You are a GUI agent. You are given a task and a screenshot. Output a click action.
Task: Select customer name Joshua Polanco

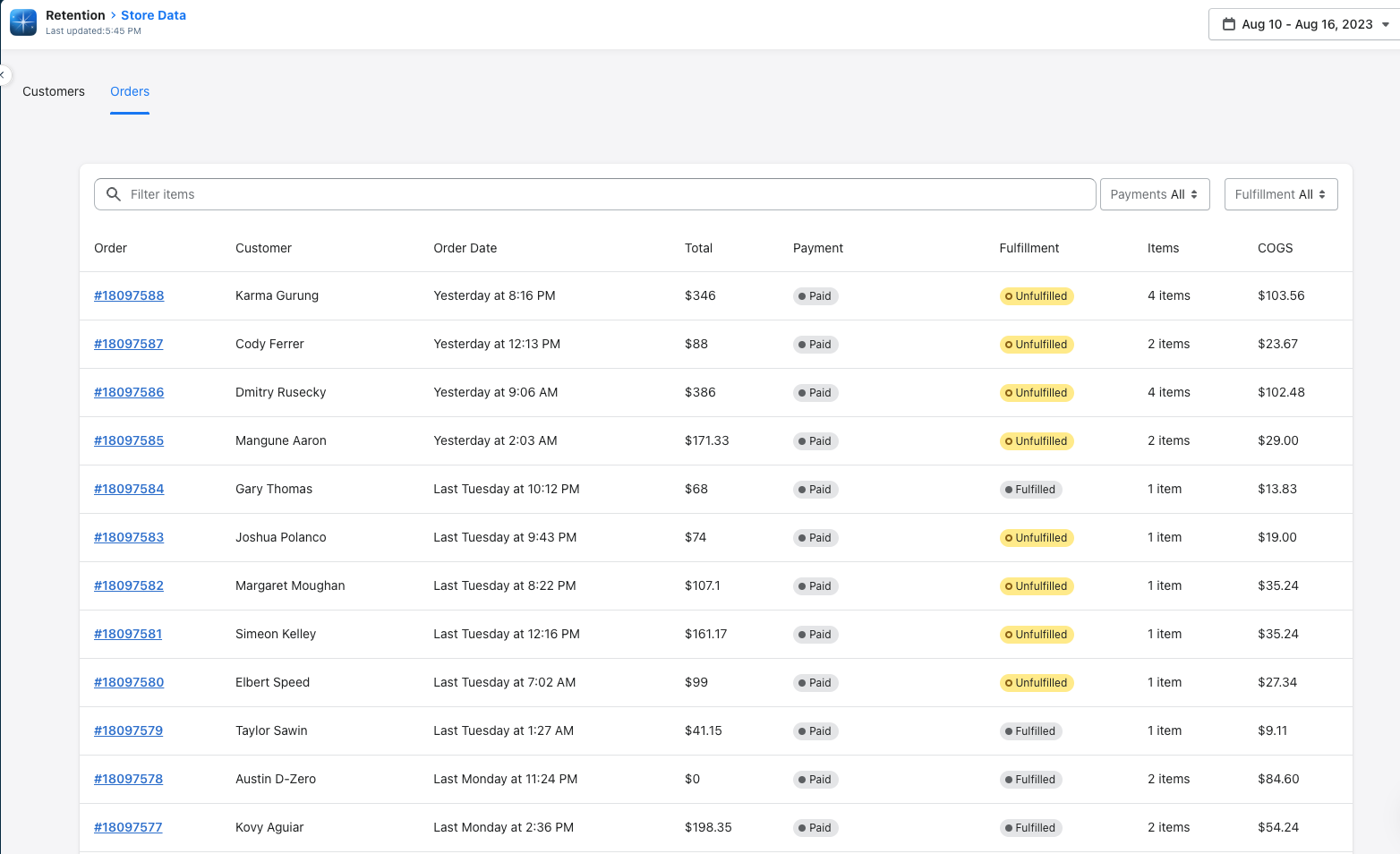pyautogui.click(x=280, y=537)
